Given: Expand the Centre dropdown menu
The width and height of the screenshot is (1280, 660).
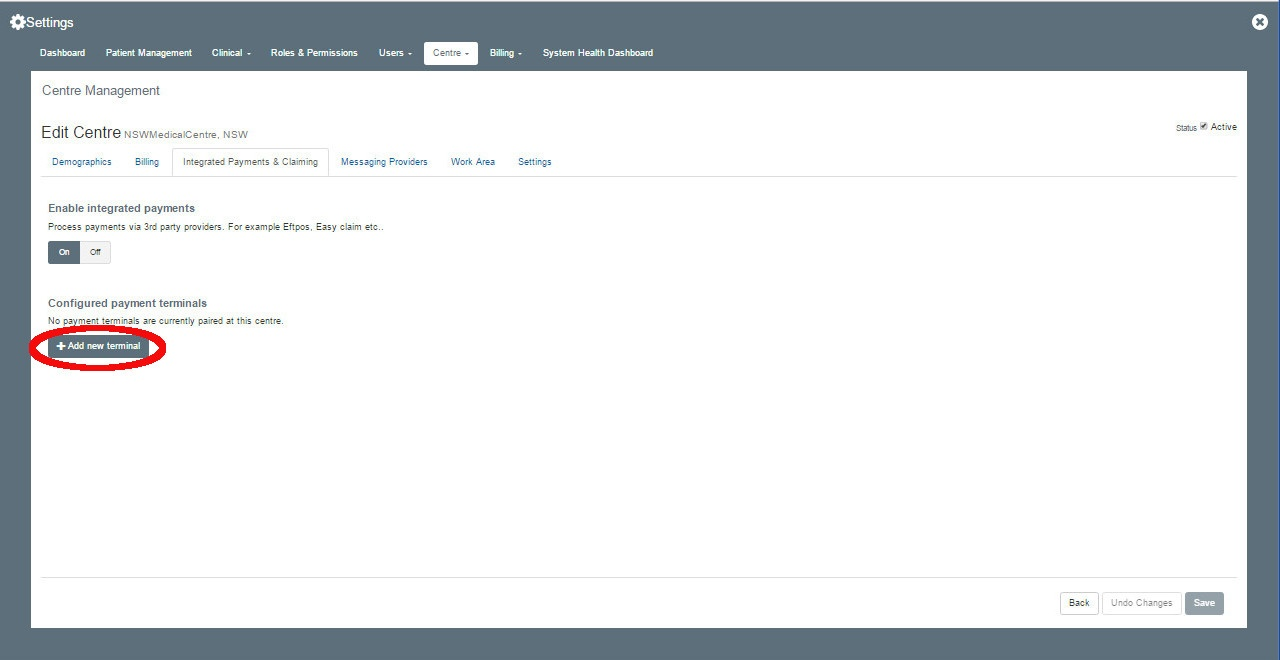Looking at the screenshot, I should 451,53.
